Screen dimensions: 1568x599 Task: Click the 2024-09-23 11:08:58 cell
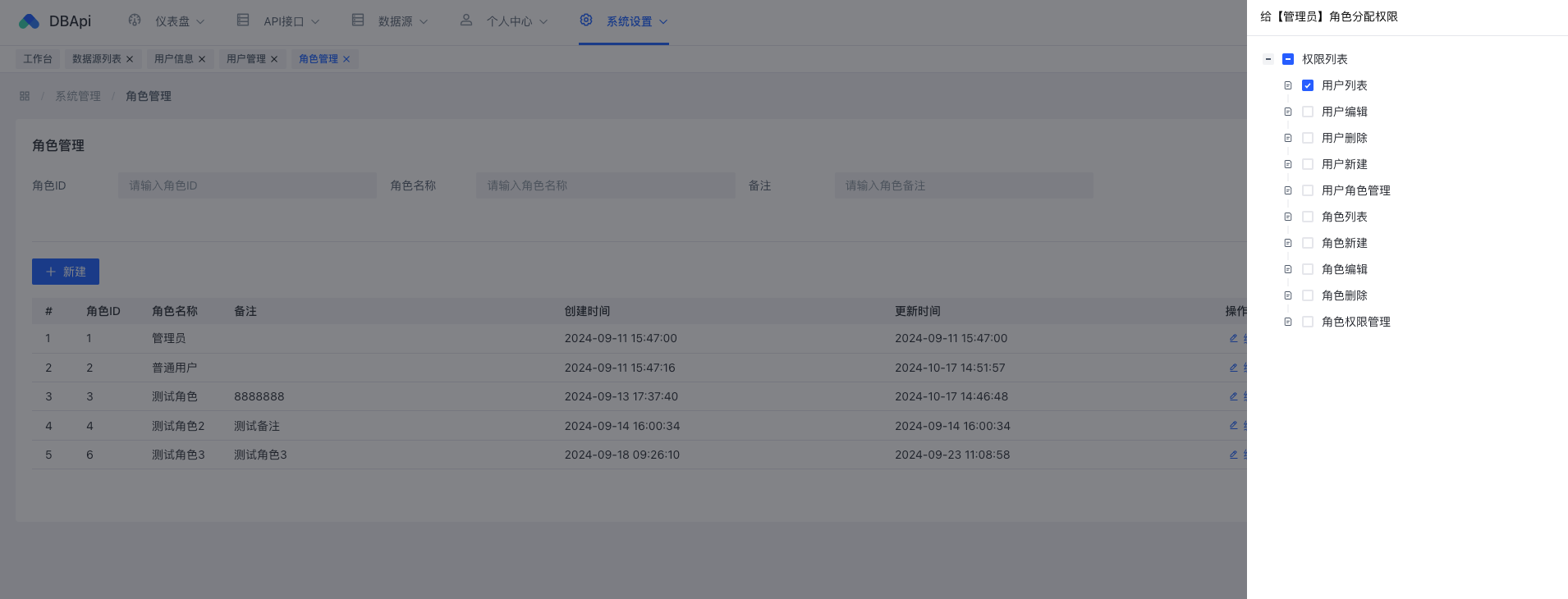[x=952, y=455]
